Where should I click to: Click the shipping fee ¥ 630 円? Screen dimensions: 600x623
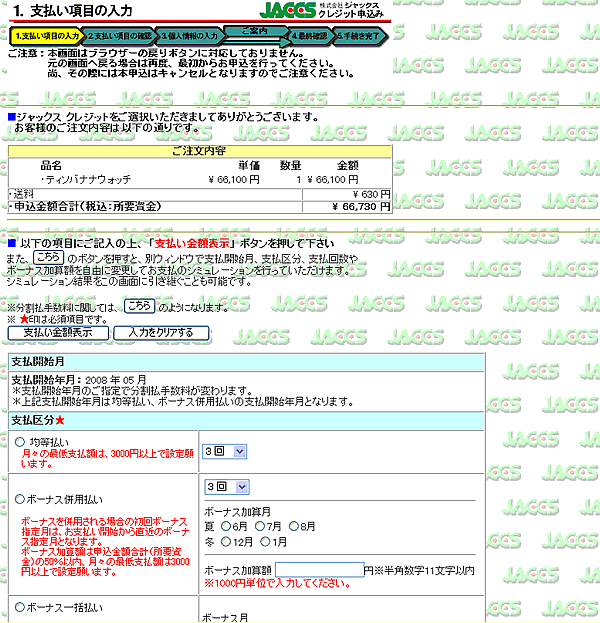(371, 194)
